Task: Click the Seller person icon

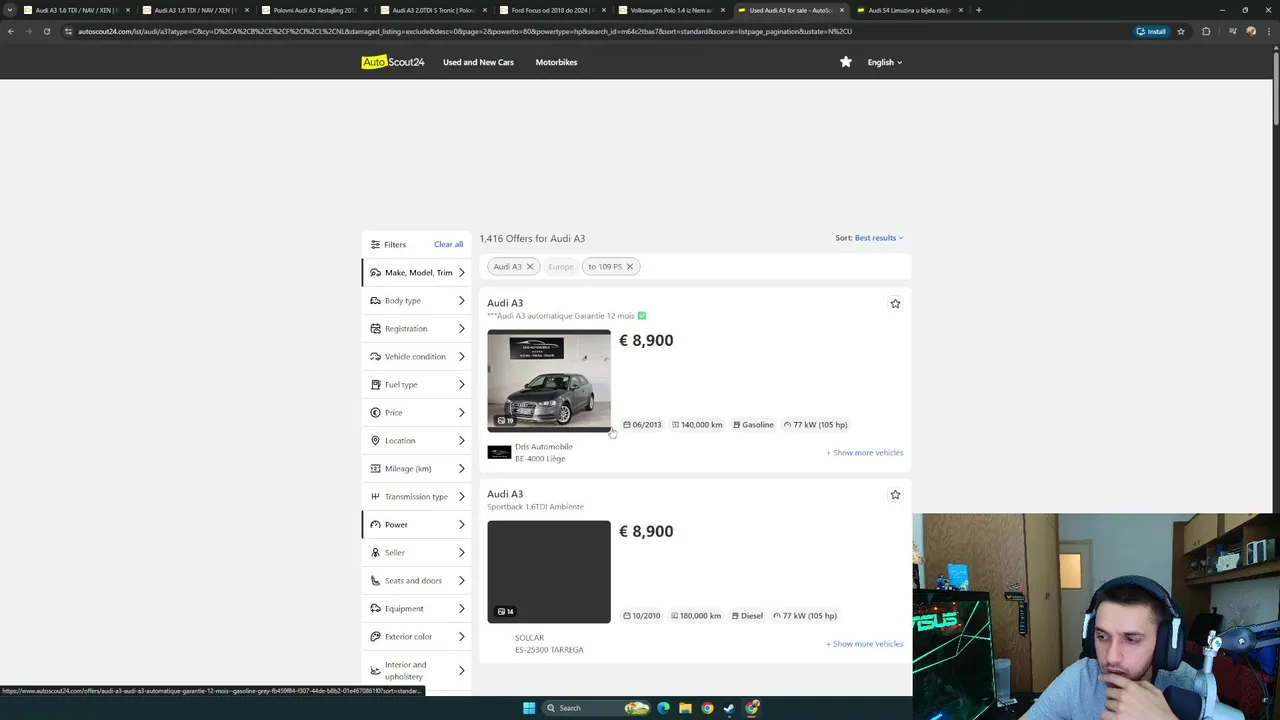Action: click(375, 552)
